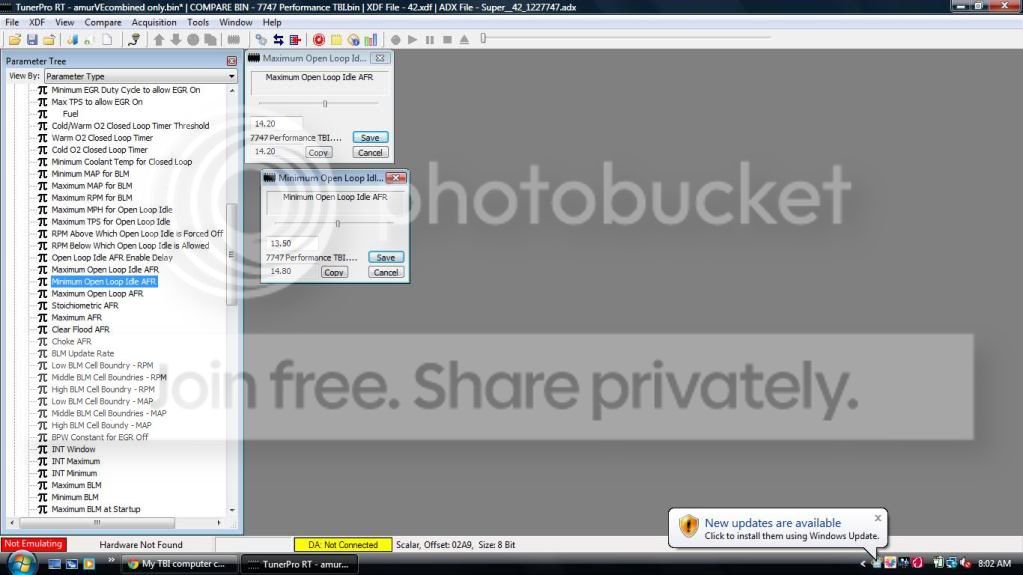Save the Minimum Open Loop Idle AFR value

tap(386, 257)
